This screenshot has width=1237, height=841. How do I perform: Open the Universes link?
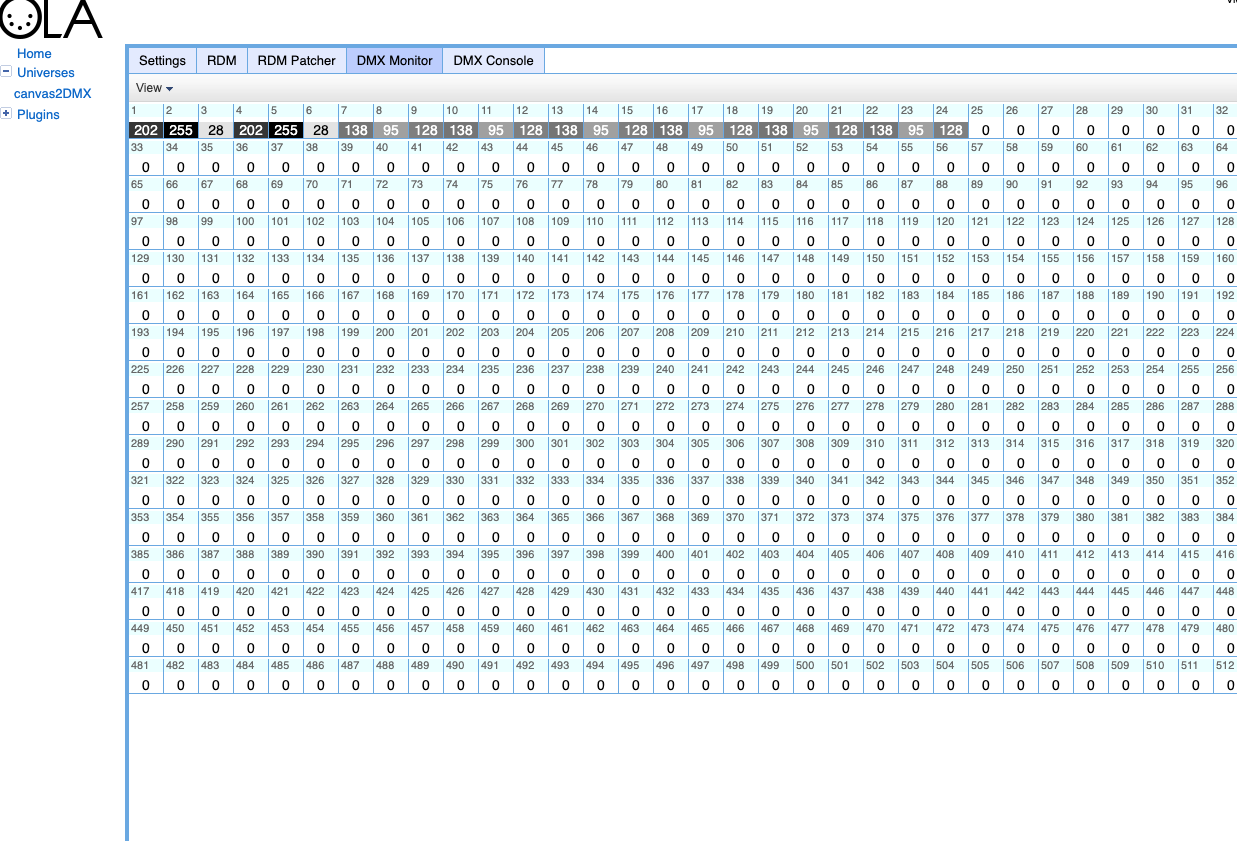pos(46,72)
